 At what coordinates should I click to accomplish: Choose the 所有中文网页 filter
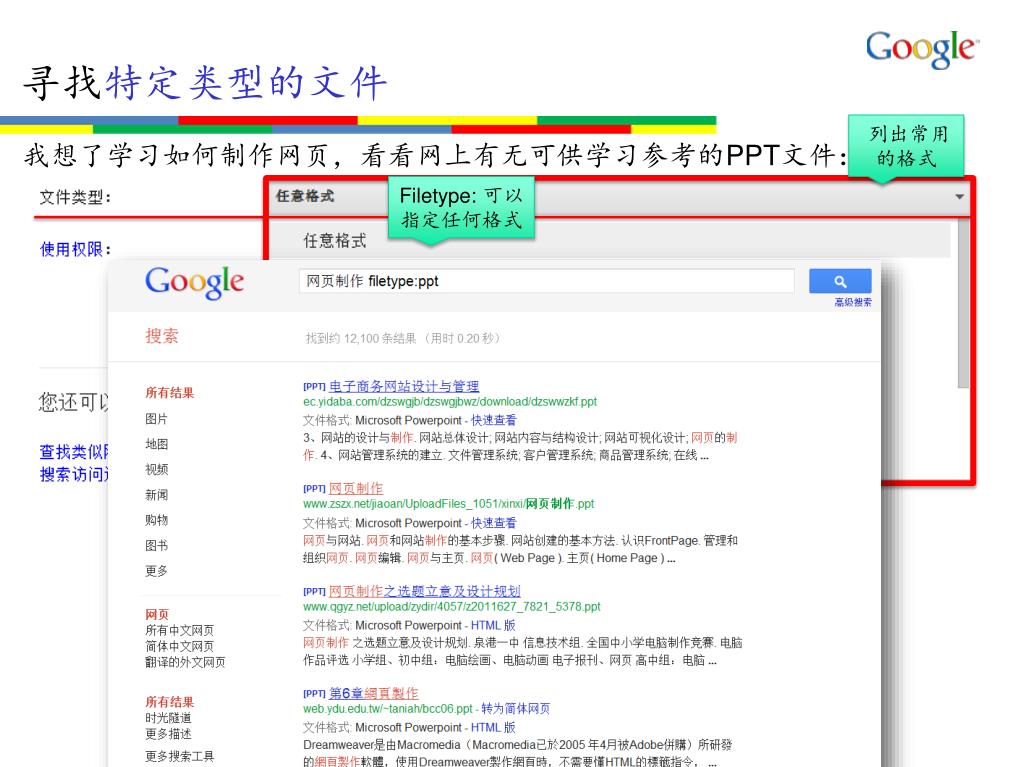point(179,630)
